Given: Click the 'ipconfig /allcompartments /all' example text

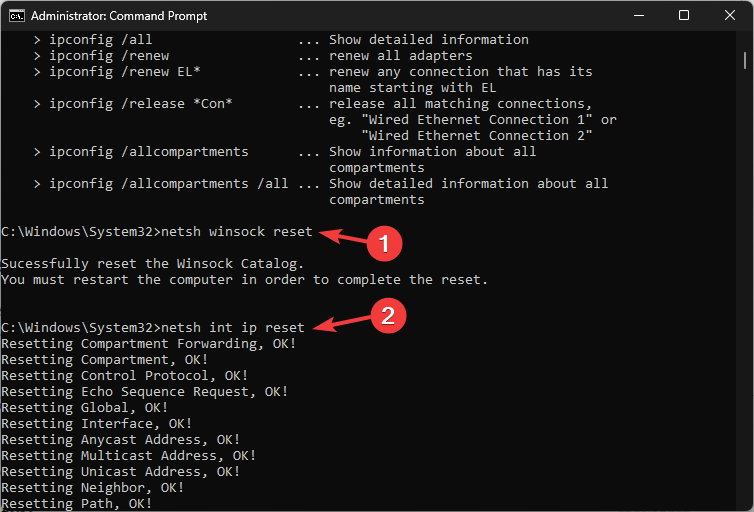Looking at the screenshot, I should 169,184.
